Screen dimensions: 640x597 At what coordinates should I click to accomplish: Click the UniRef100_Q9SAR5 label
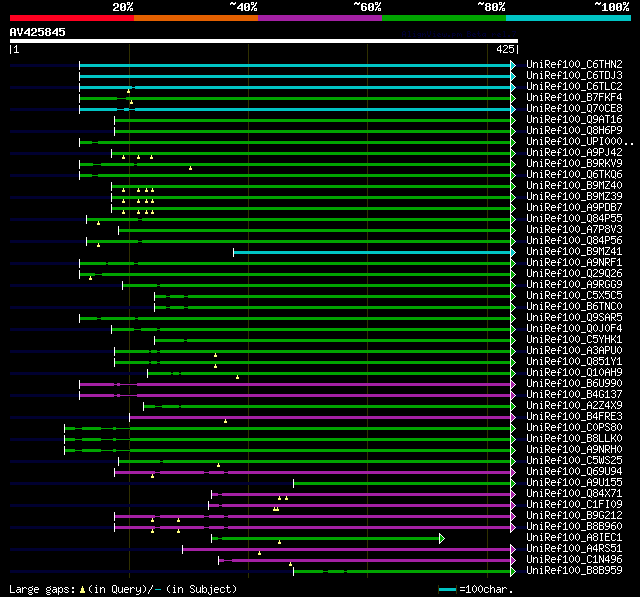pyautogui.click(x=574, y=318)
